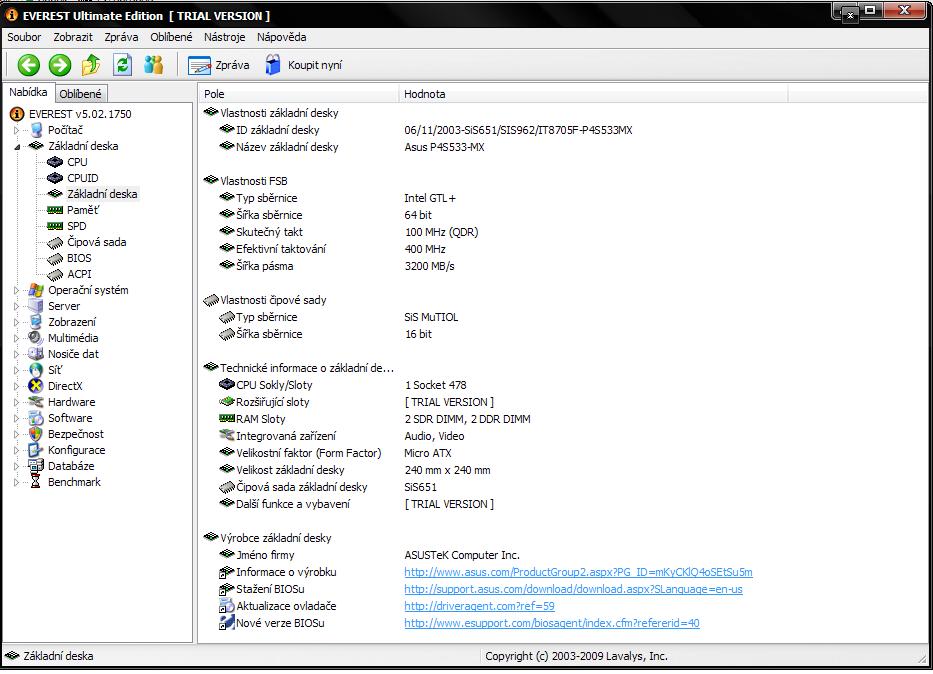The image size is (933, 674).
Task: Expand the Počítač tree node
Action: pos(16,130)
